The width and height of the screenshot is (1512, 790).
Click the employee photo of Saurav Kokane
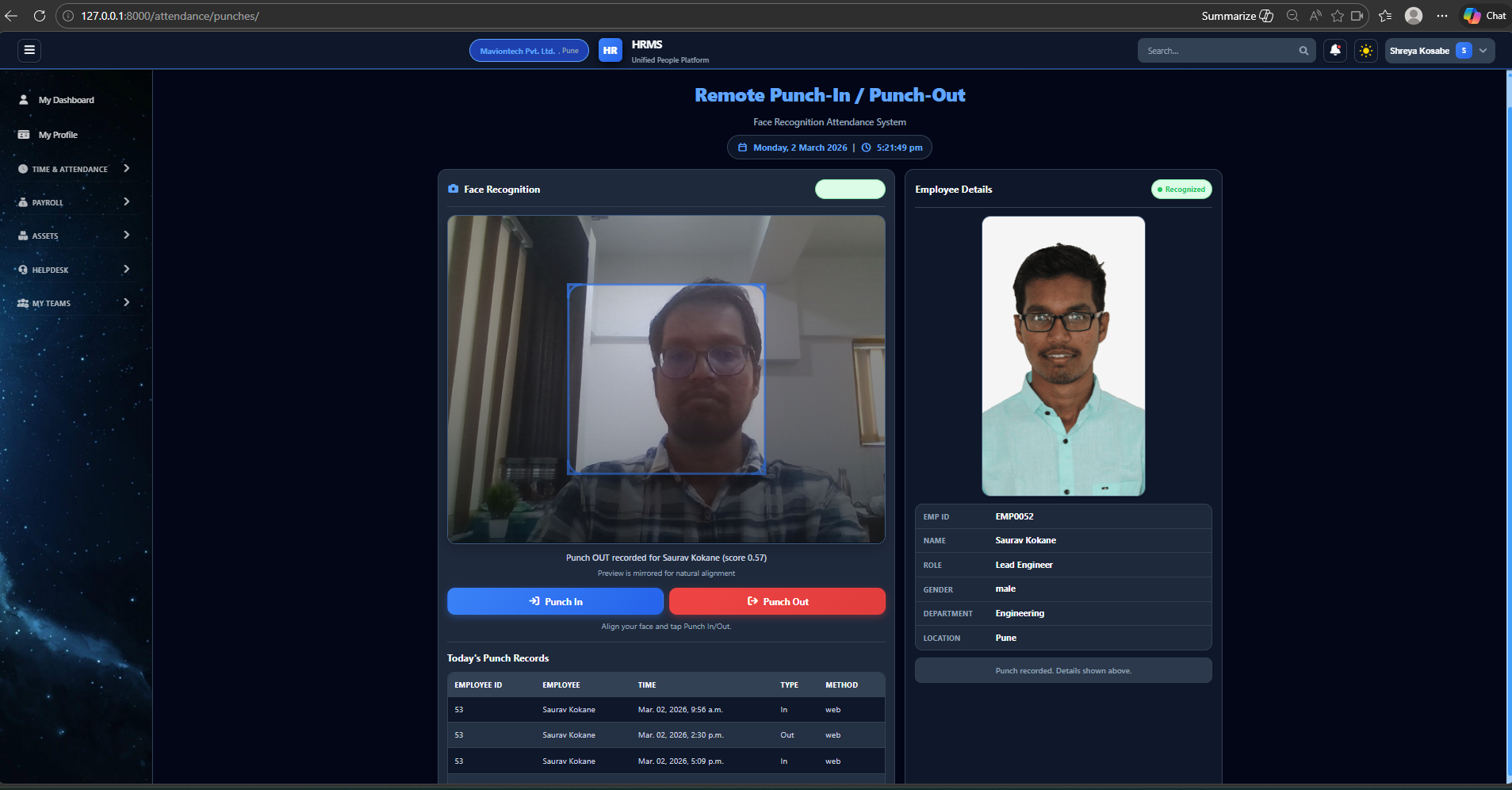(1063, 356)
